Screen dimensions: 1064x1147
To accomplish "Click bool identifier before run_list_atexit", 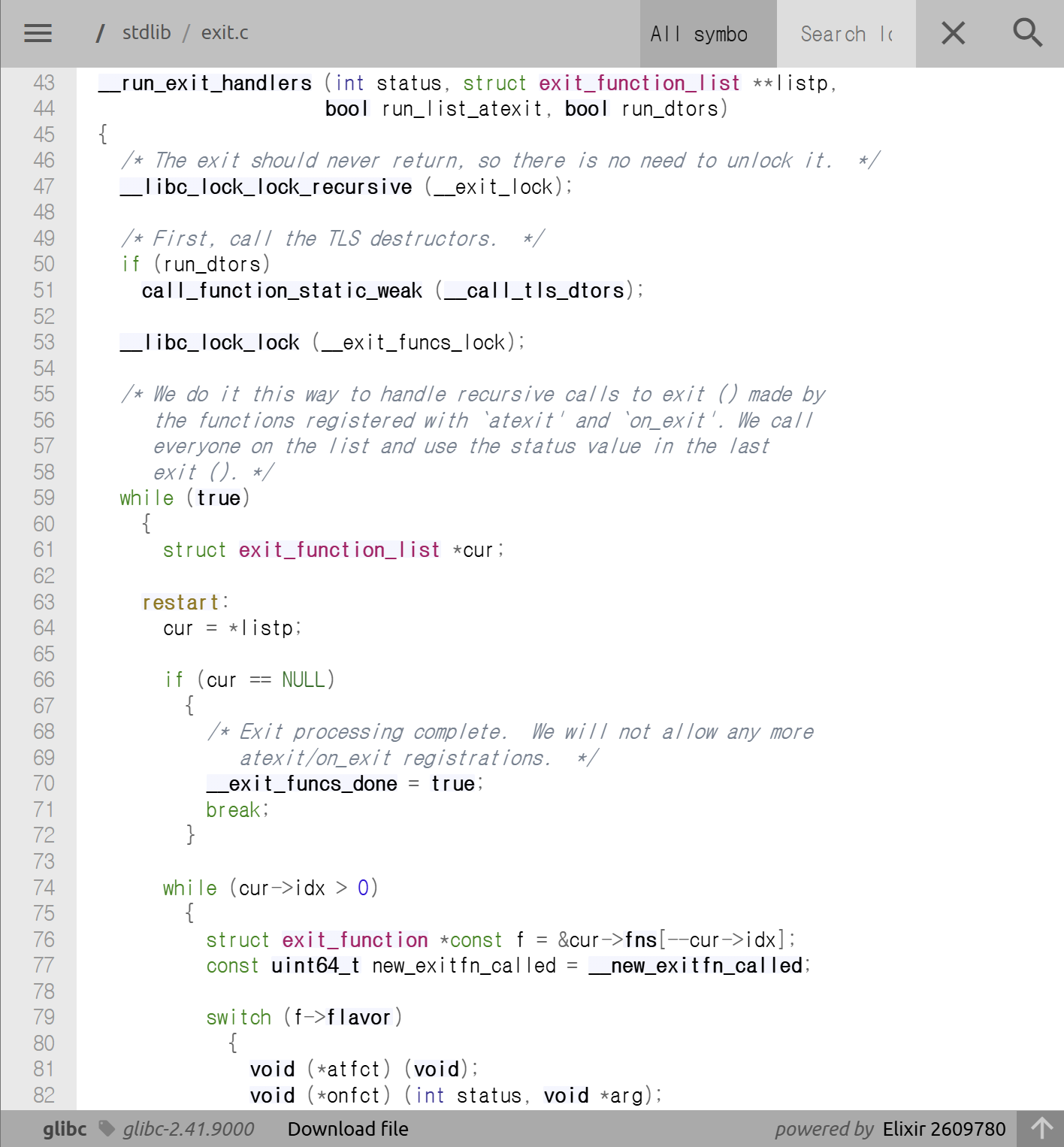I will tap(346, 109).
